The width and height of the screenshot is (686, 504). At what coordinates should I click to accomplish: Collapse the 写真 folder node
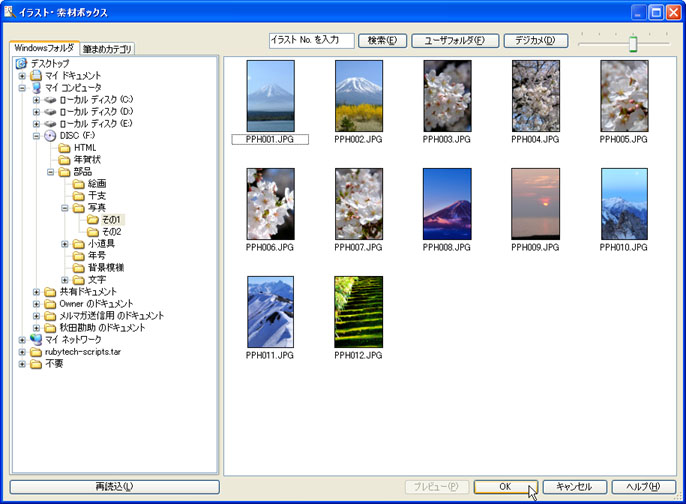[x=65, y=208]
